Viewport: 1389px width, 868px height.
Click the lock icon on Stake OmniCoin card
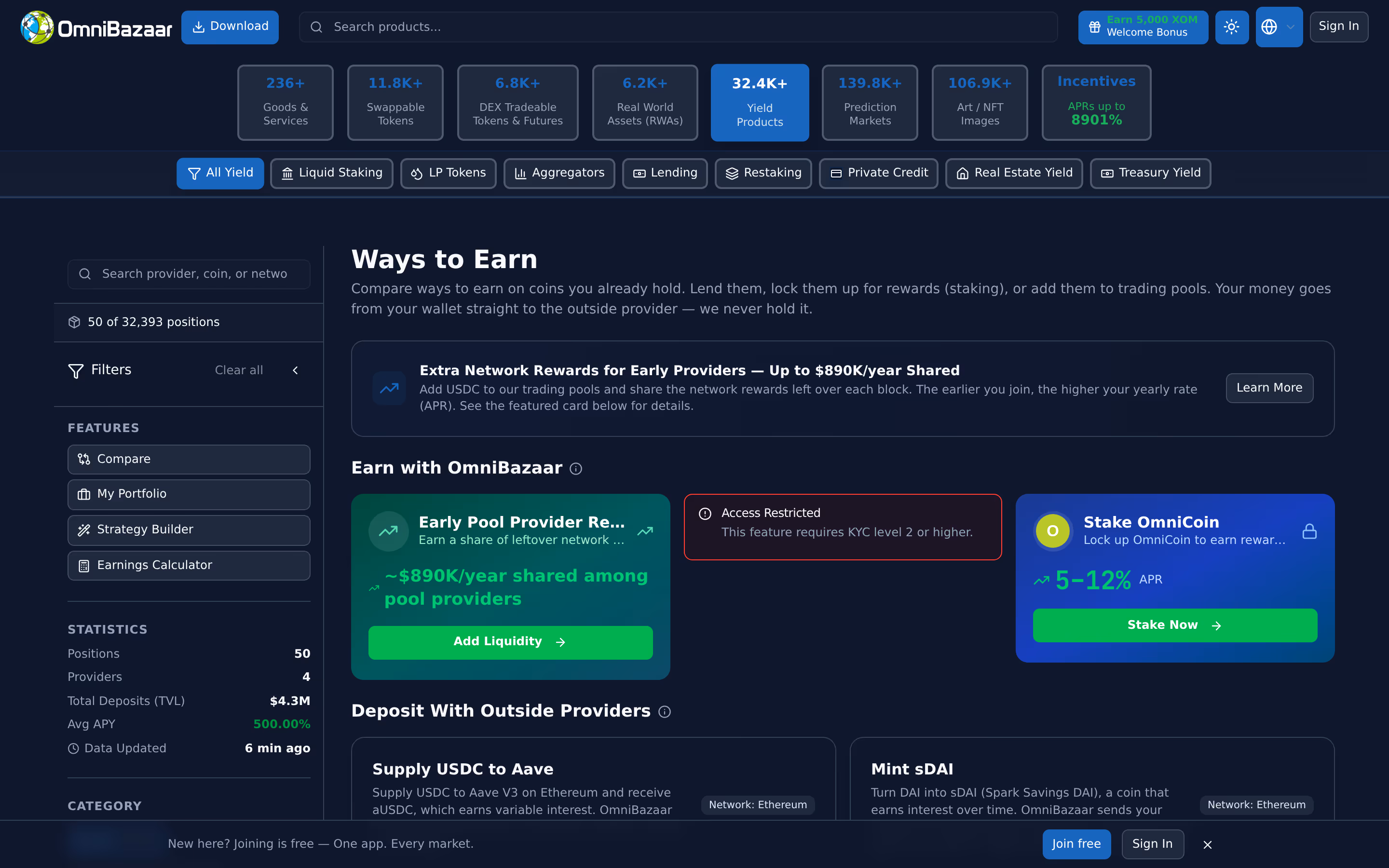click(x=1309, y=531)
